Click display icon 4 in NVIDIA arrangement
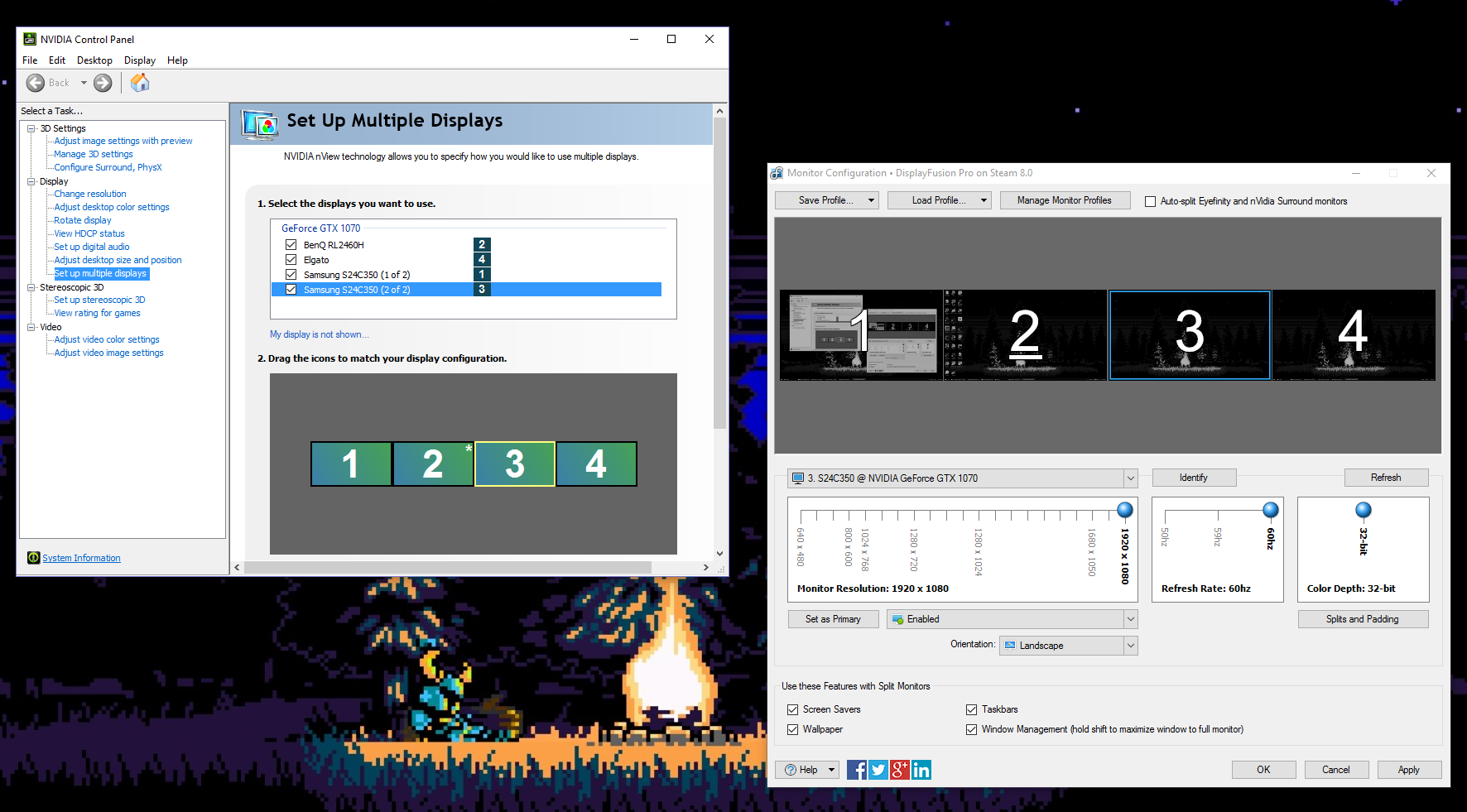Image resolution: width=1467 pixels, height=812 pixels. [x=596, y=464]
